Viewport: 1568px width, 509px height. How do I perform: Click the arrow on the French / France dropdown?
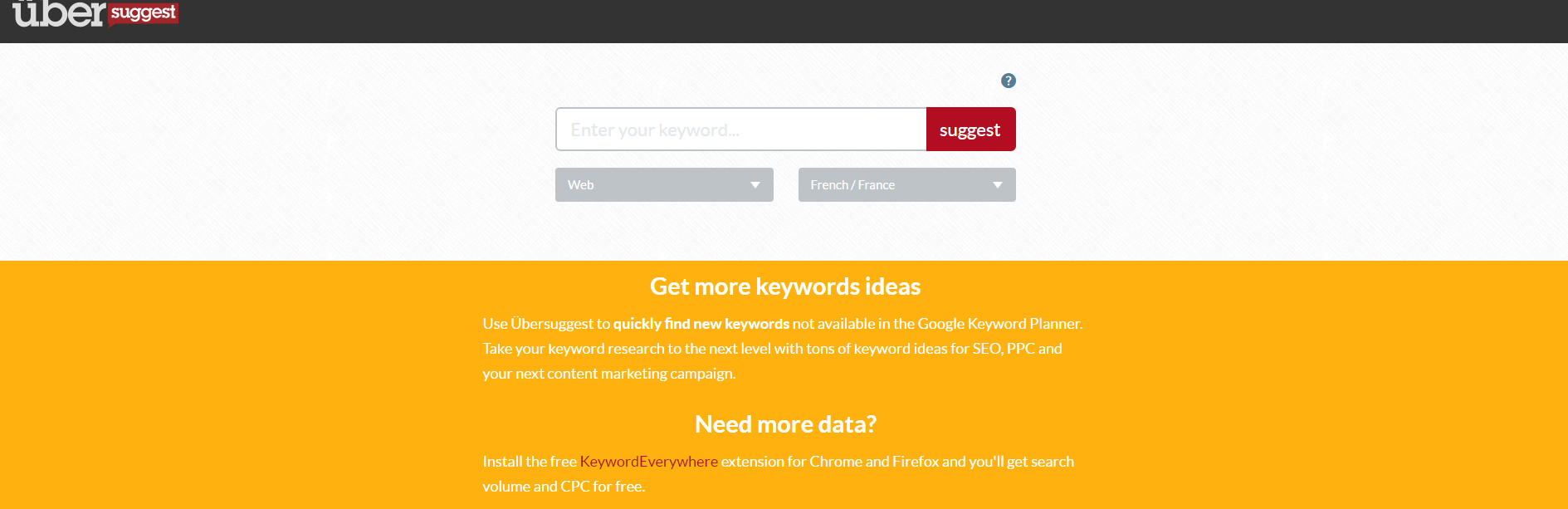[x=998, y=185]
